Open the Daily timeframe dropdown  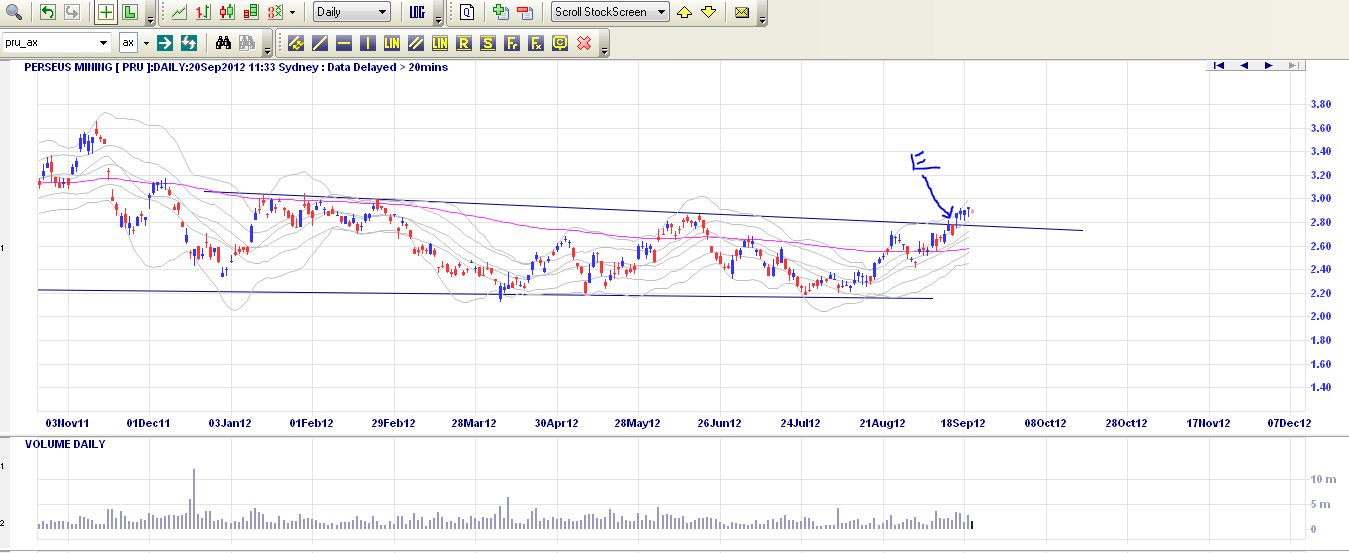(352, 12)
